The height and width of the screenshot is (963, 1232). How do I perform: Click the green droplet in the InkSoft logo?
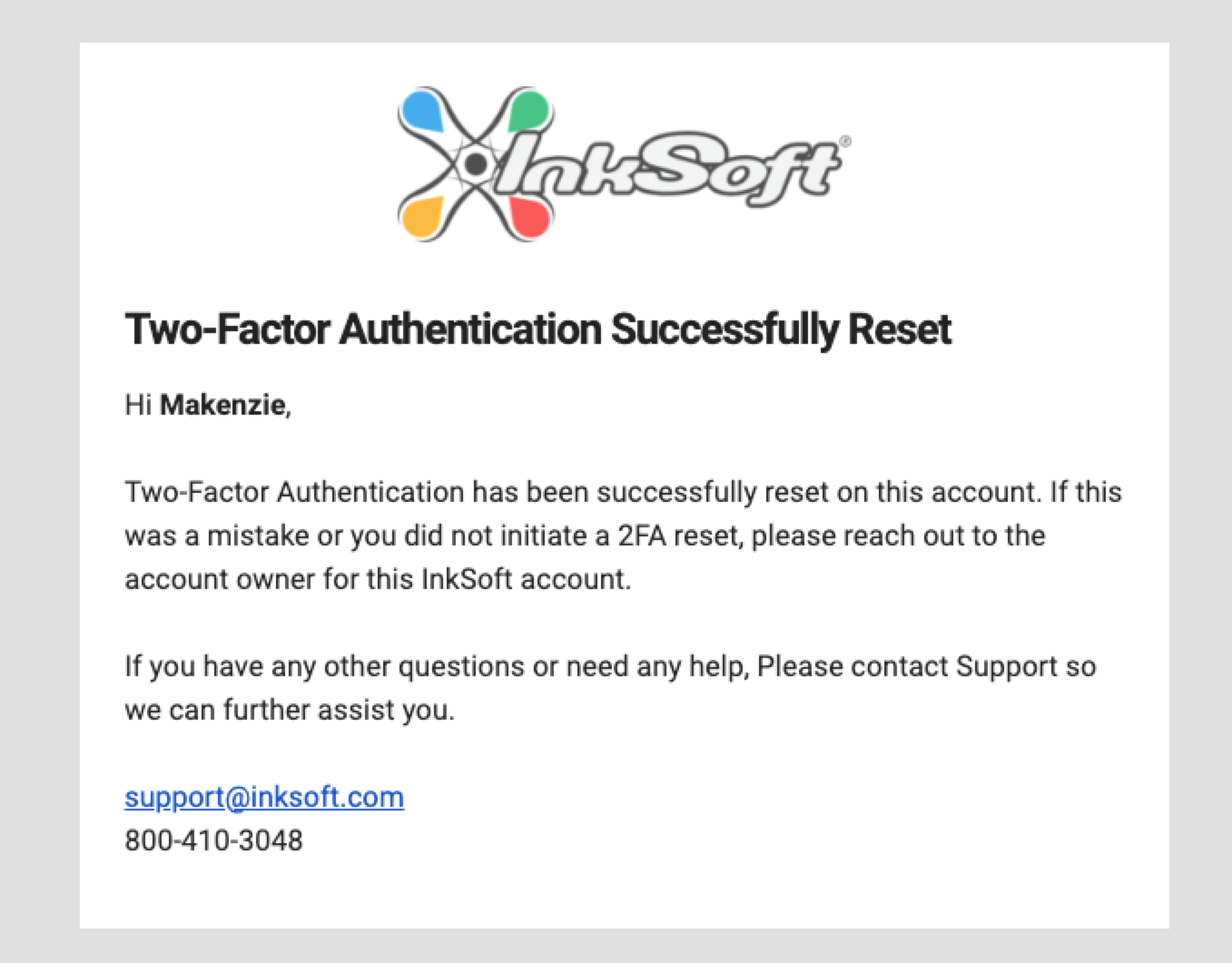(528, 112)
